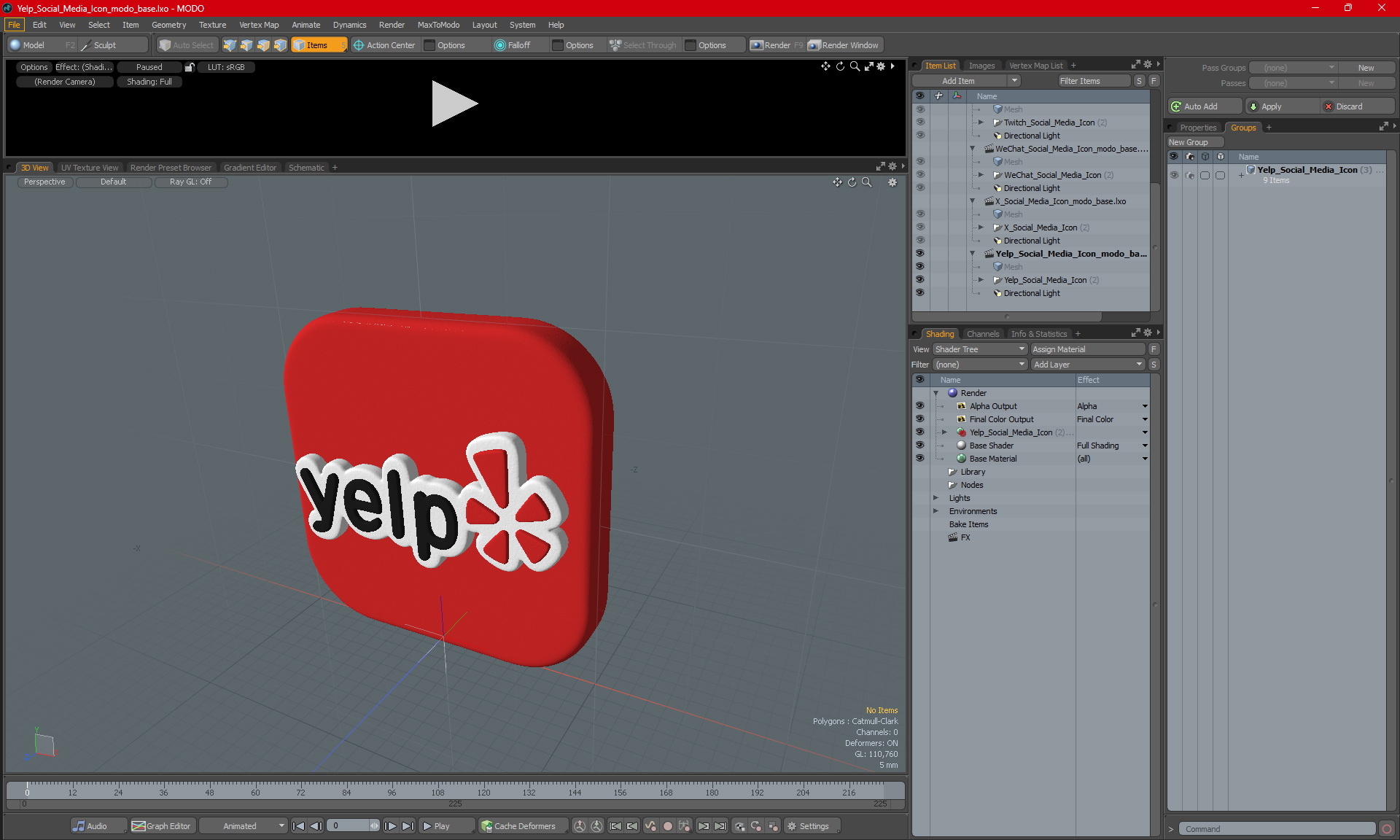The width and height of the screenshot is (1400, 840).
Task: Toggle visibility of Yelp_Social_Media_Icon item
Action: [x=919, y=280]
